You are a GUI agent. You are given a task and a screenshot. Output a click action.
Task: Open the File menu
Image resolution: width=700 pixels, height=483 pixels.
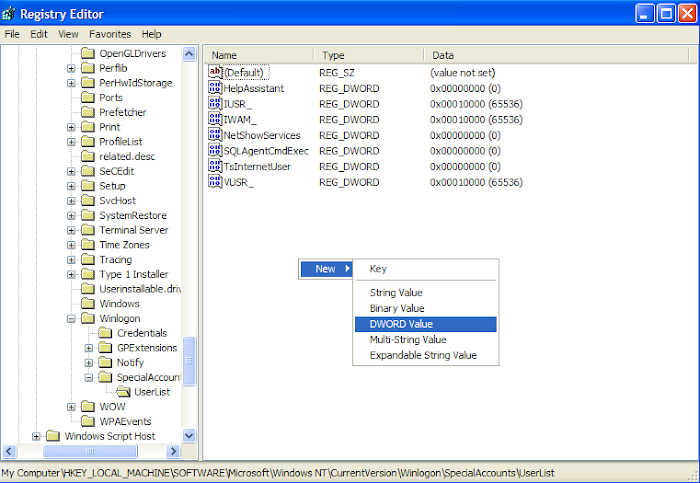pos(12,34)
